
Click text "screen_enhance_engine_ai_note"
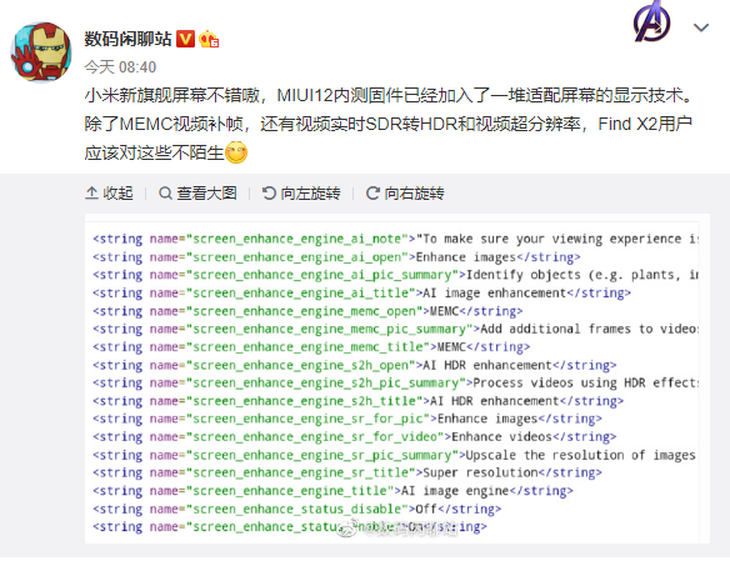pyautogui.click(x=297, y=239)
